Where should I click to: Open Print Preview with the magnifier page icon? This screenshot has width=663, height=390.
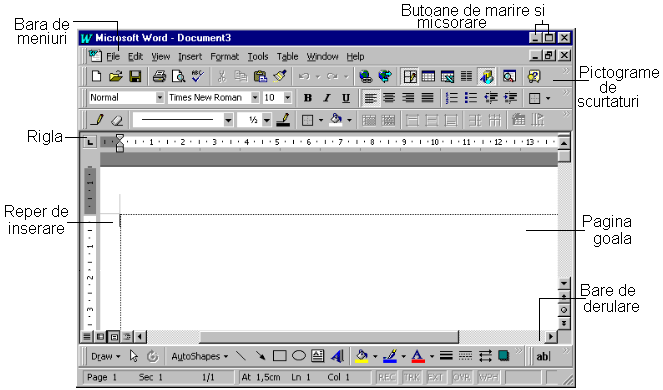pos(178,77)
